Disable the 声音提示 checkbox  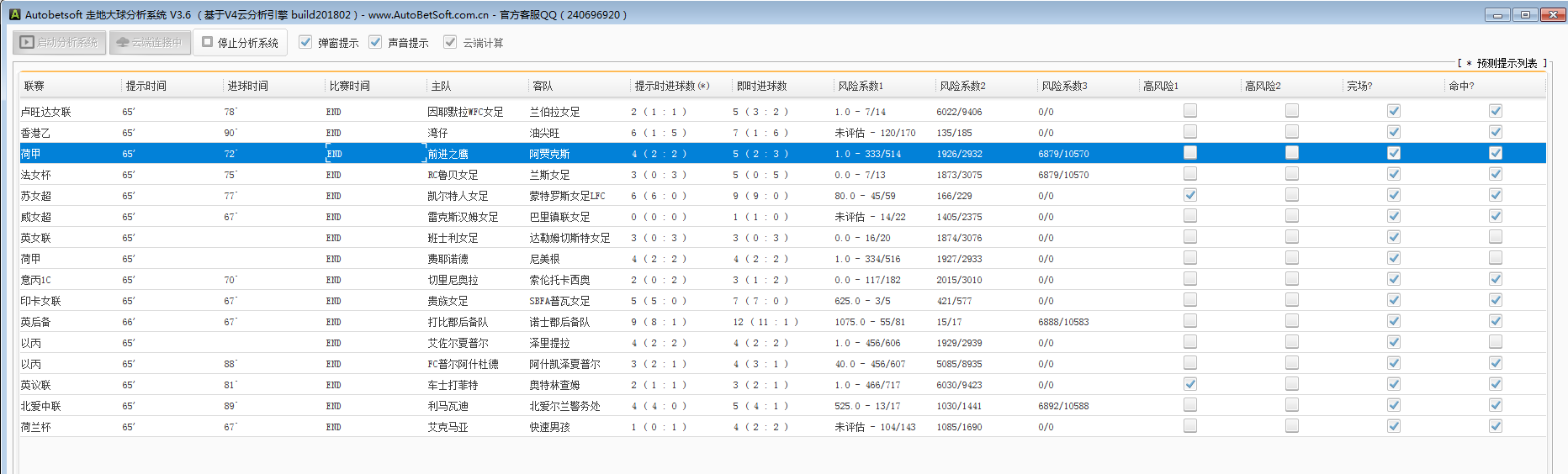(x=375, y=42)
